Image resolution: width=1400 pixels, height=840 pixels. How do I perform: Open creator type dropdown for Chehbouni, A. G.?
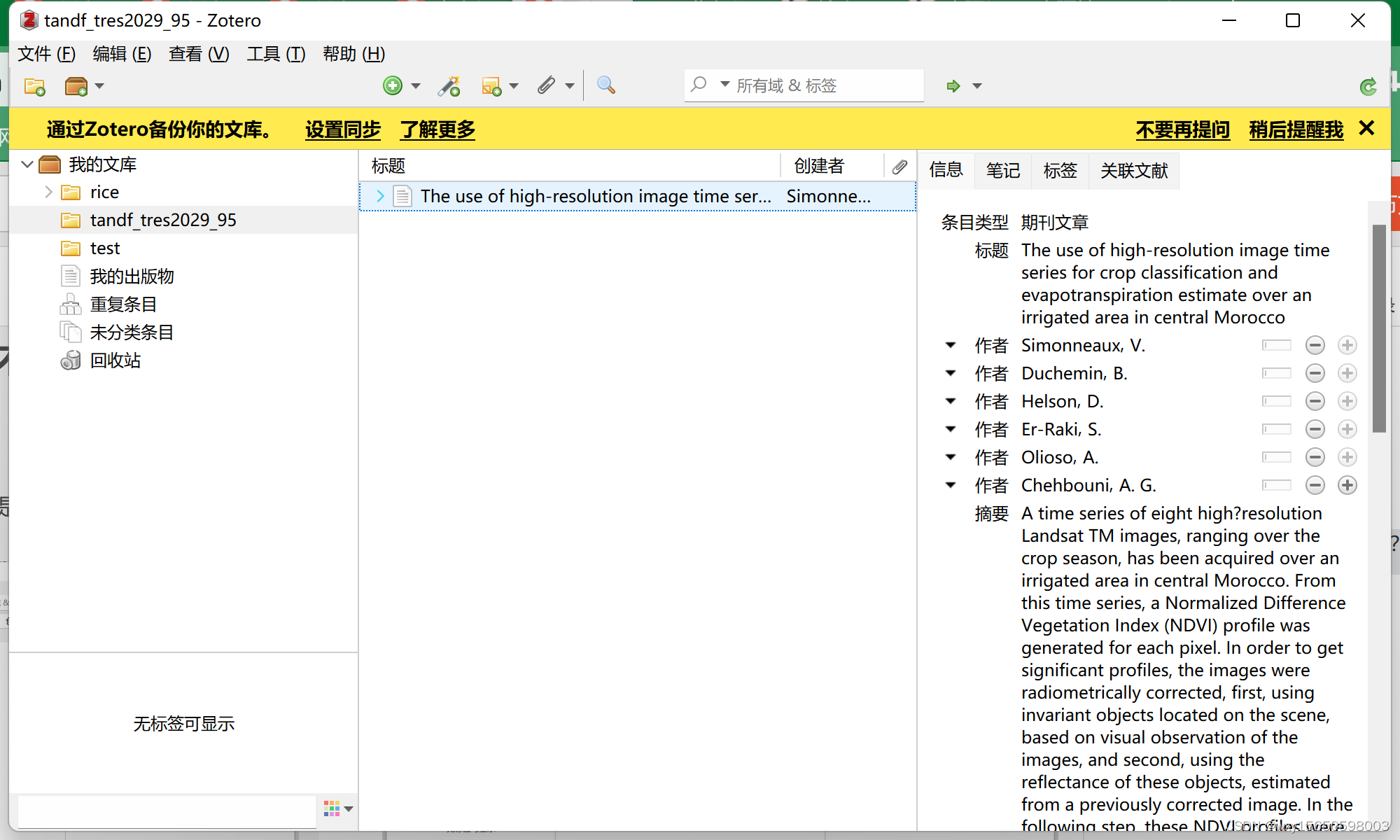951,485
